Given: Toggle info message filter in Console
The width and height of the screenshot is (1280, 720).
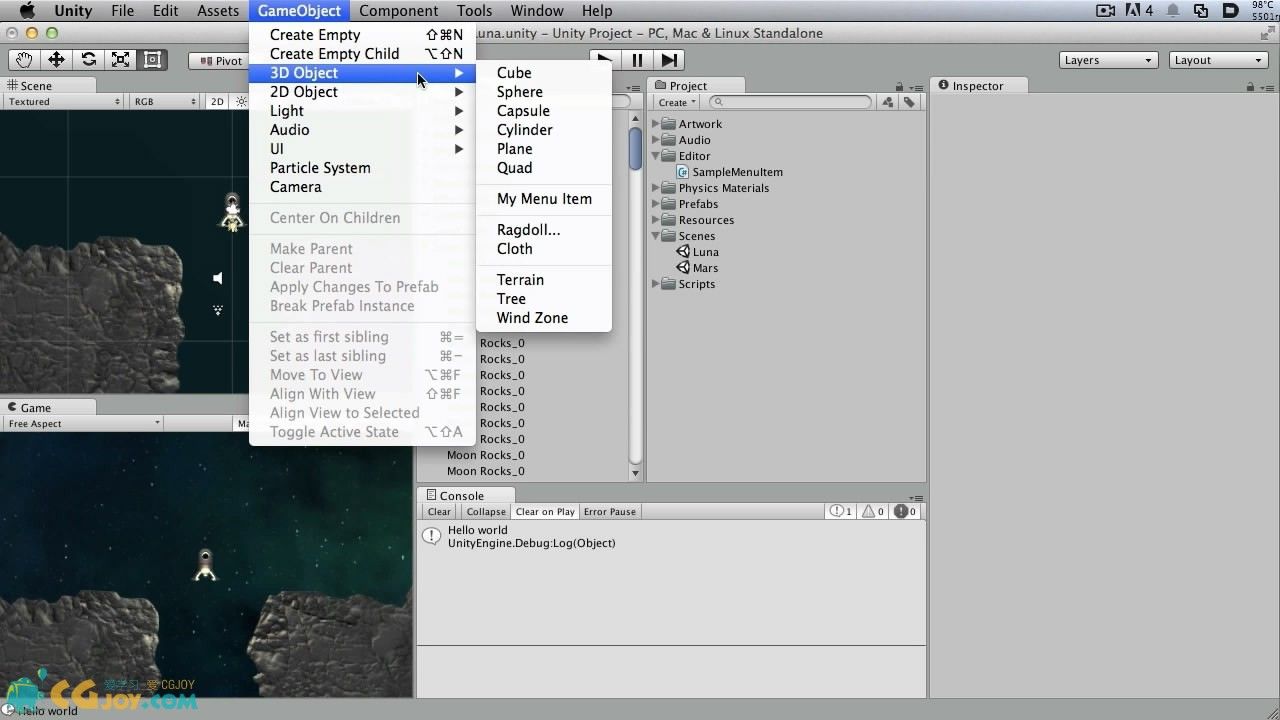Looking at the screenshot, I should click(841, 511).
